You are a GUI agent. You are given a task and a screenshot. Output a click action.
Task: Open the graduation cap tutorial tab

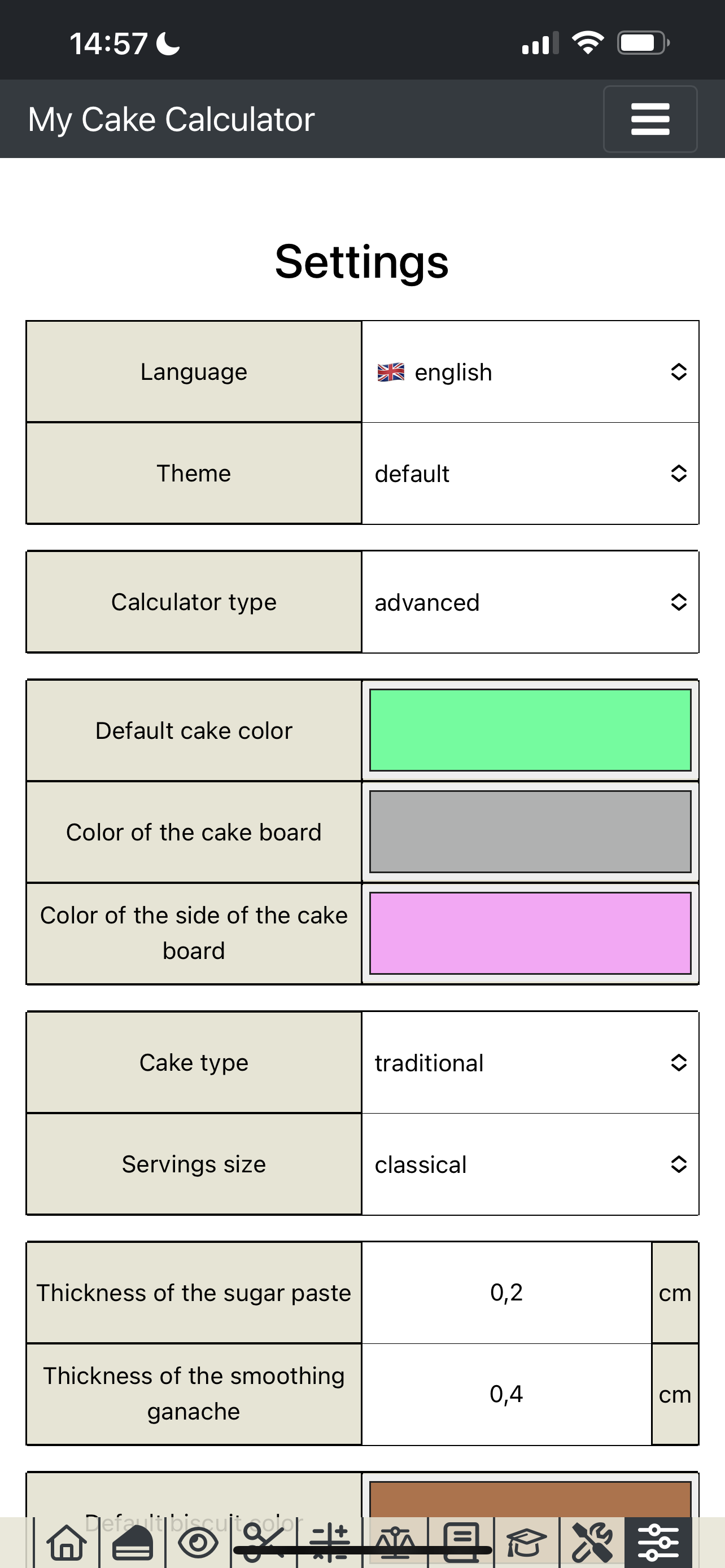coord(527,1543)
